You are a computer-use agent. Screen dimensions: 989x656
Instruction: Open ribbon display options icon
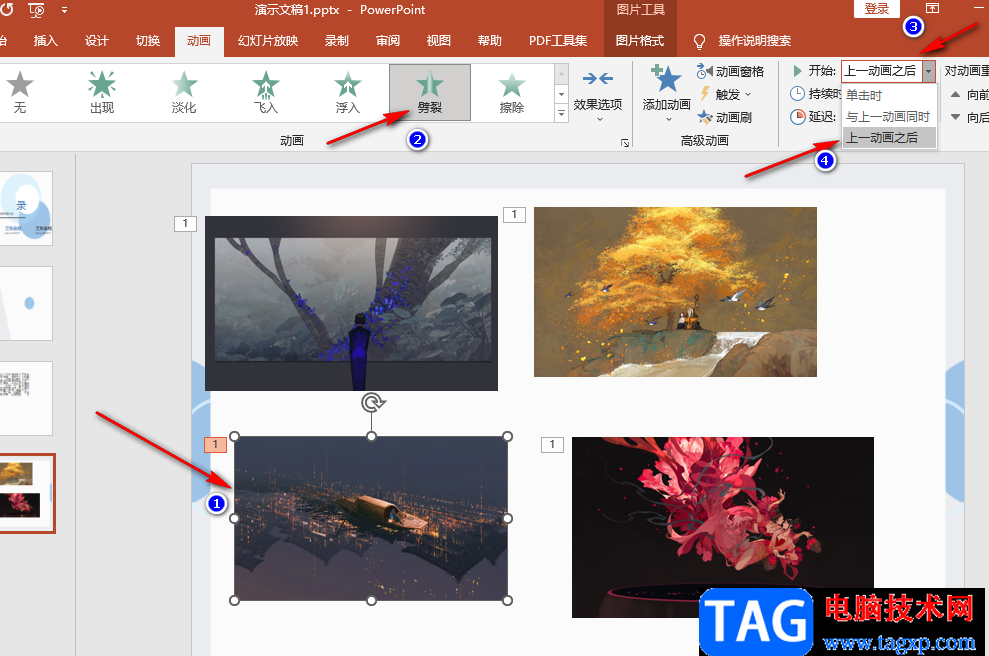coord(932,8)
